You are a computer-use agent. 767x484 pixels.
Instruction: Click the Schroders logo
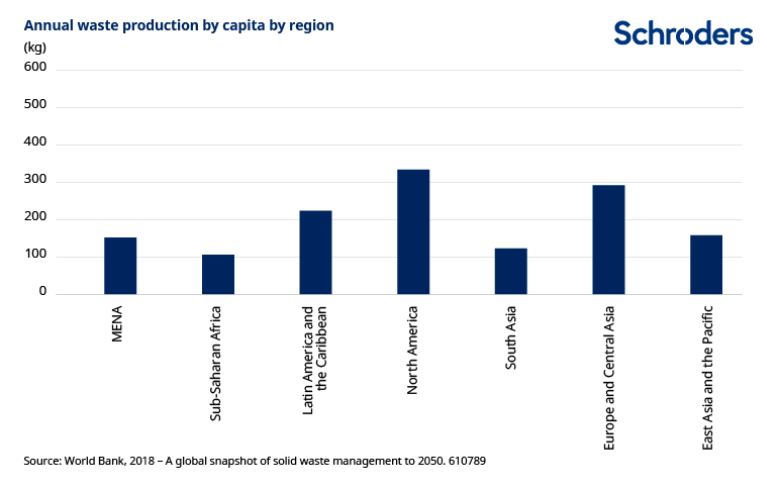(x=683, y=33)
